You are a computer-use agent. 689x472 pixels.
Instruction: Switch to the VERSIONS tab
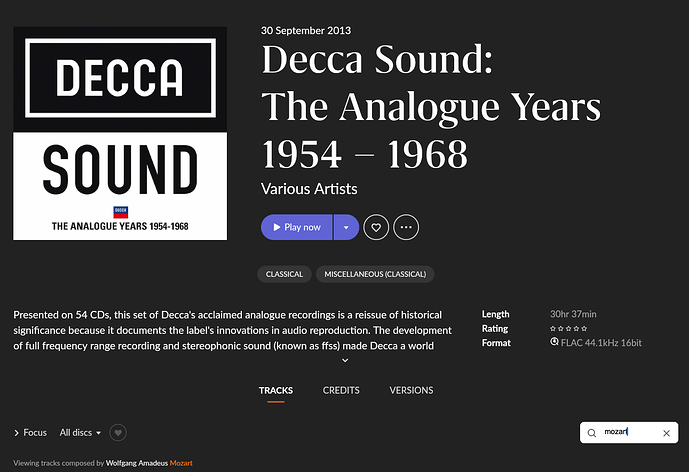pyautogui.click(x=411, y=390)
